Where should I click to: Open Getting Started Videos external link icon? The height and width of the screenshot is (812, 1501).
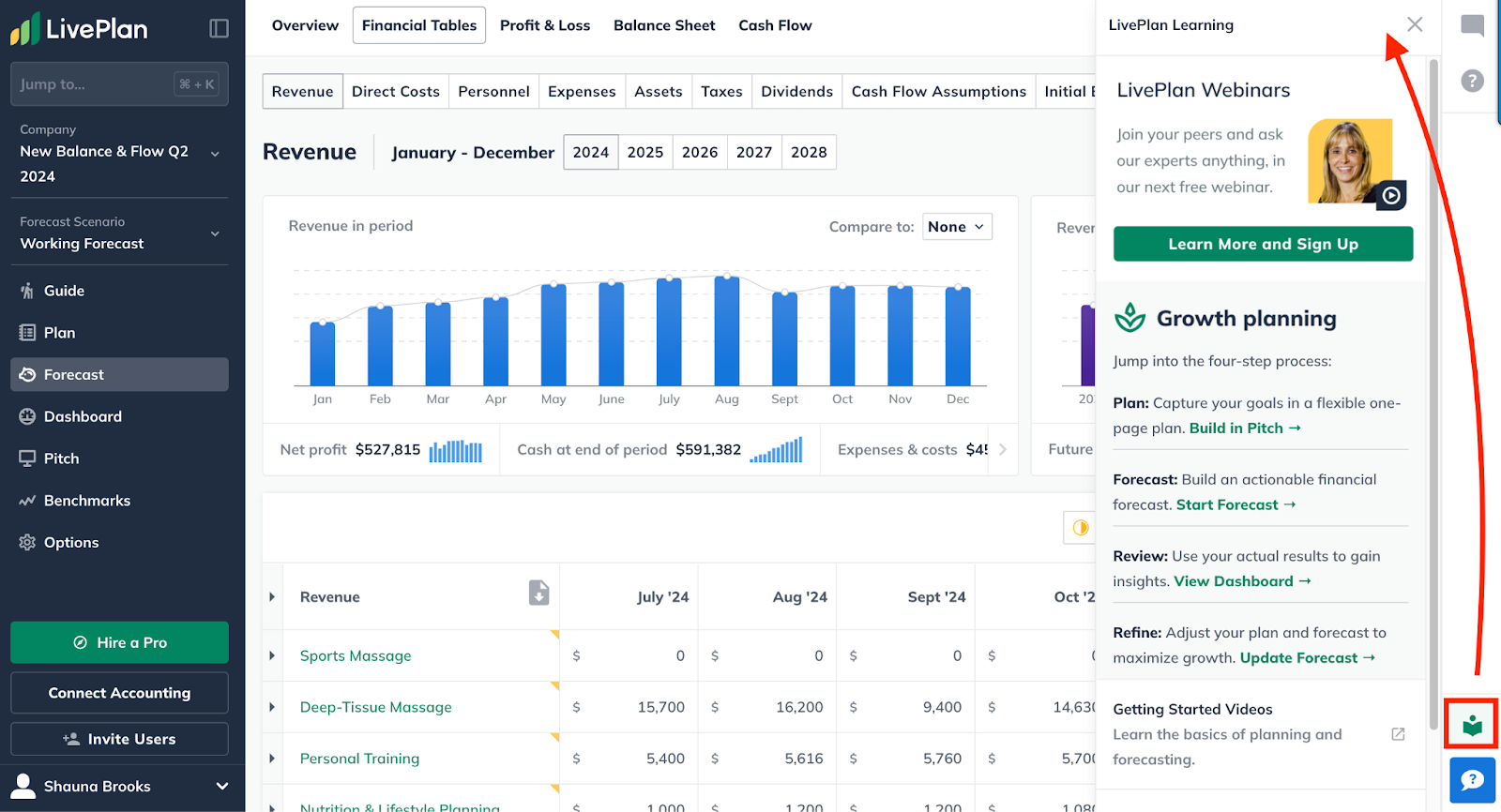tap(1398, 734)
